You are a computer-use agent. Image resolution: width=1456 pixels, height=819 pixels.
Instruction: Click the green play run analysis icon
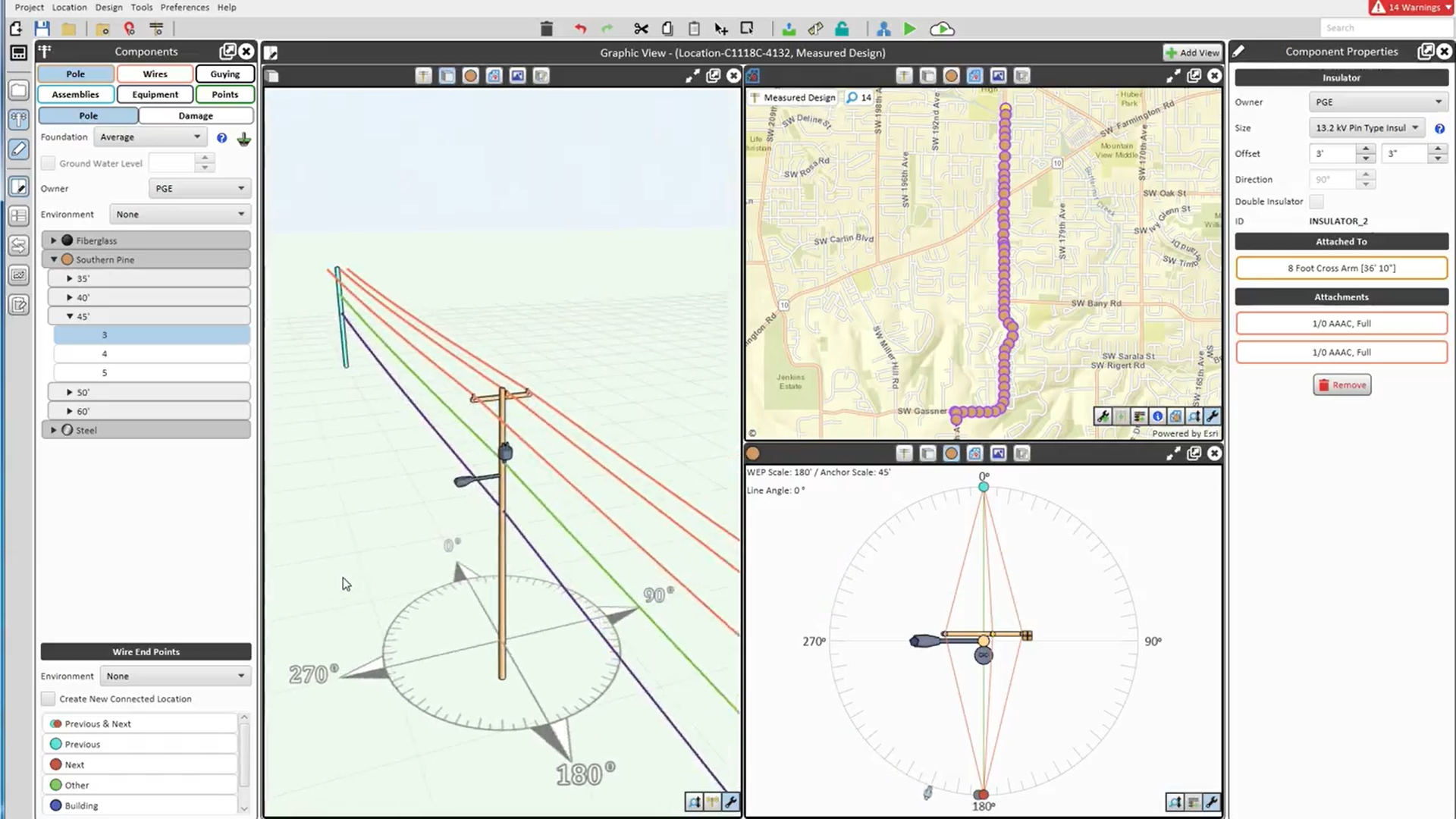909,29
